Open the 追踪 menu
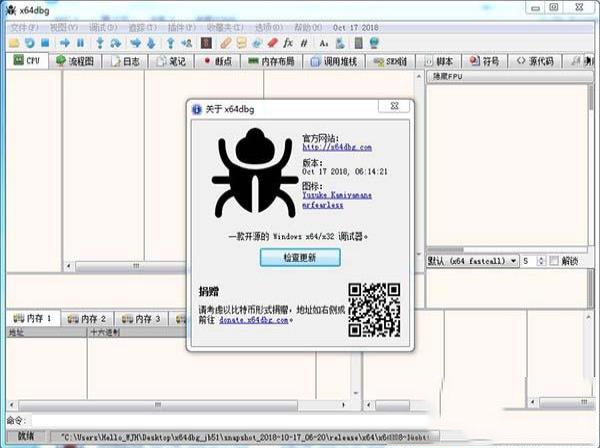600x448 pixels. point(142,28)
